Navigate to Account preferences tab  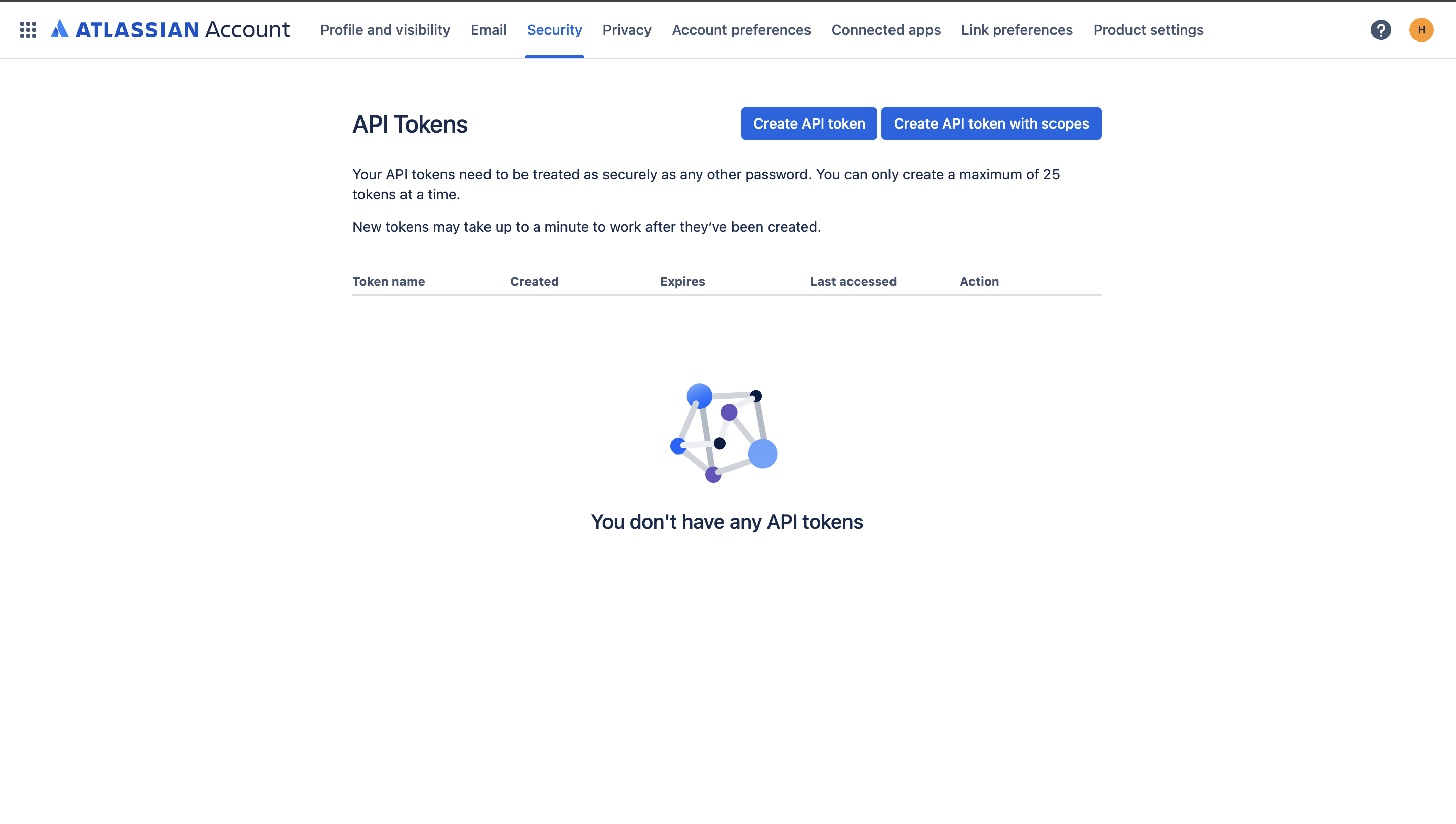coord(741,30)
